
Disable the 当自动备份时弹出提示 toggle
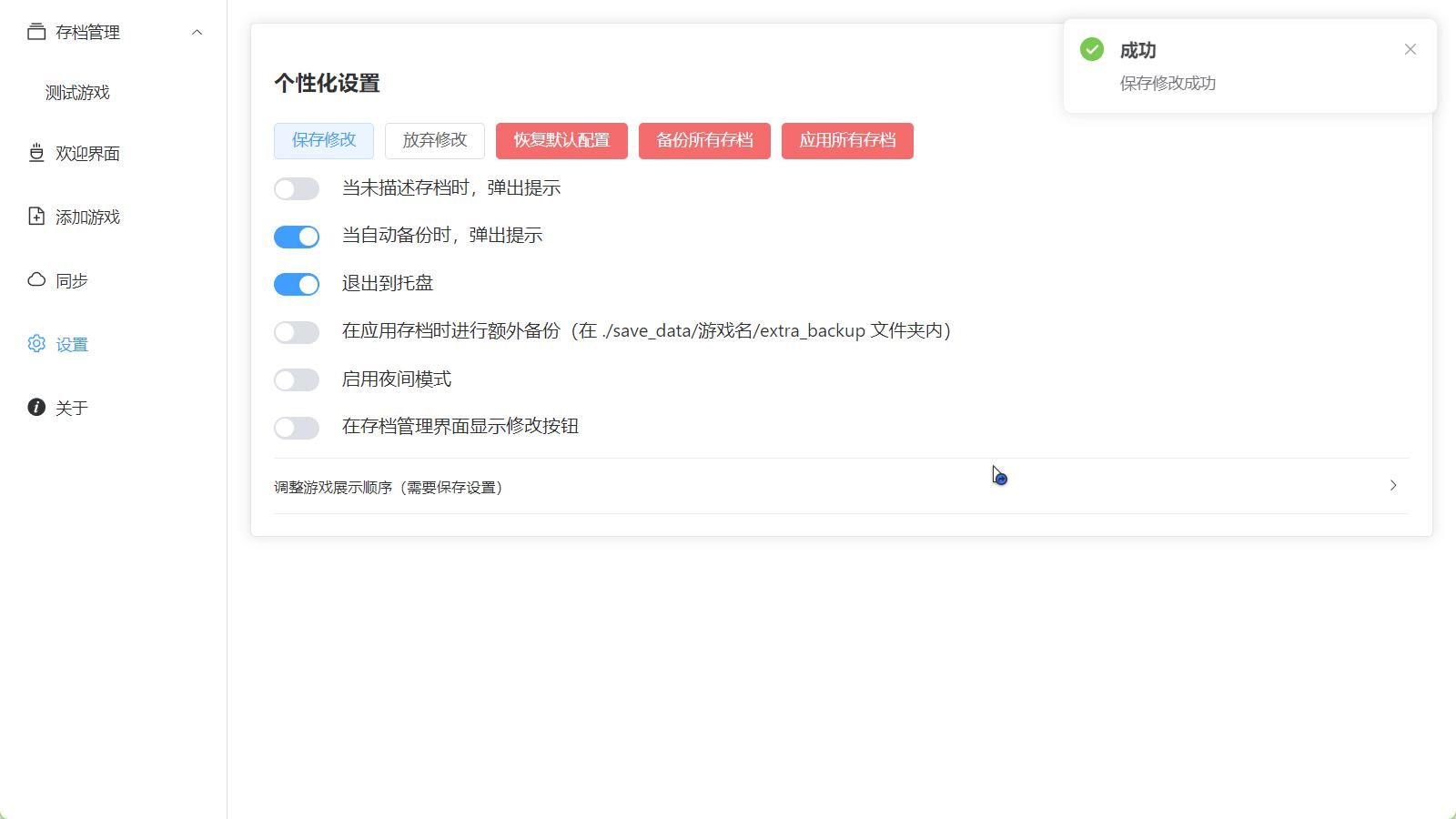pos(296,236)
